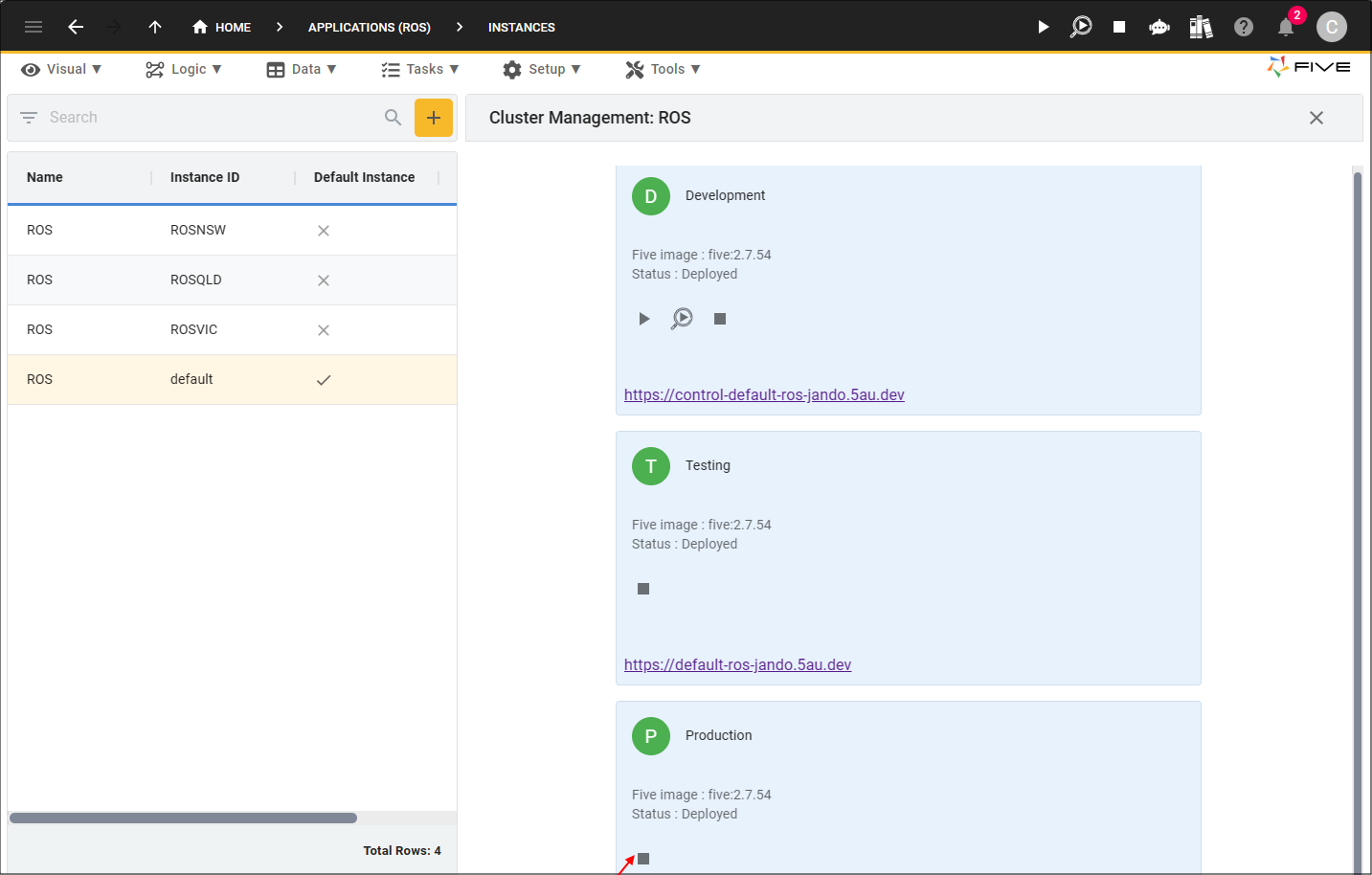
Task: Click the ROSNSW default instance cross
Action: (324, 231)
